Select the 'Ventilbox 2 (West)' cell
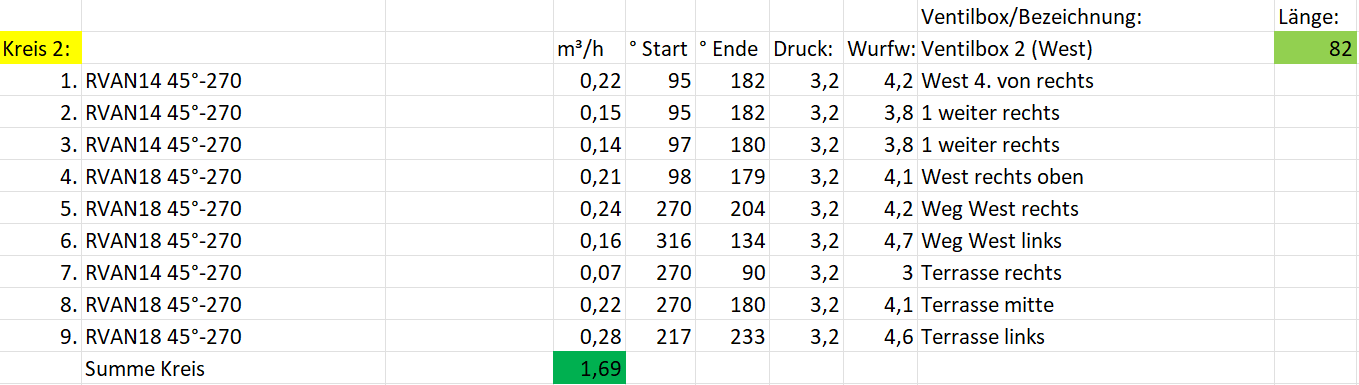The width and height of the screenshot is (1359, 385). pyautogui.click(x=1096, y=48)
